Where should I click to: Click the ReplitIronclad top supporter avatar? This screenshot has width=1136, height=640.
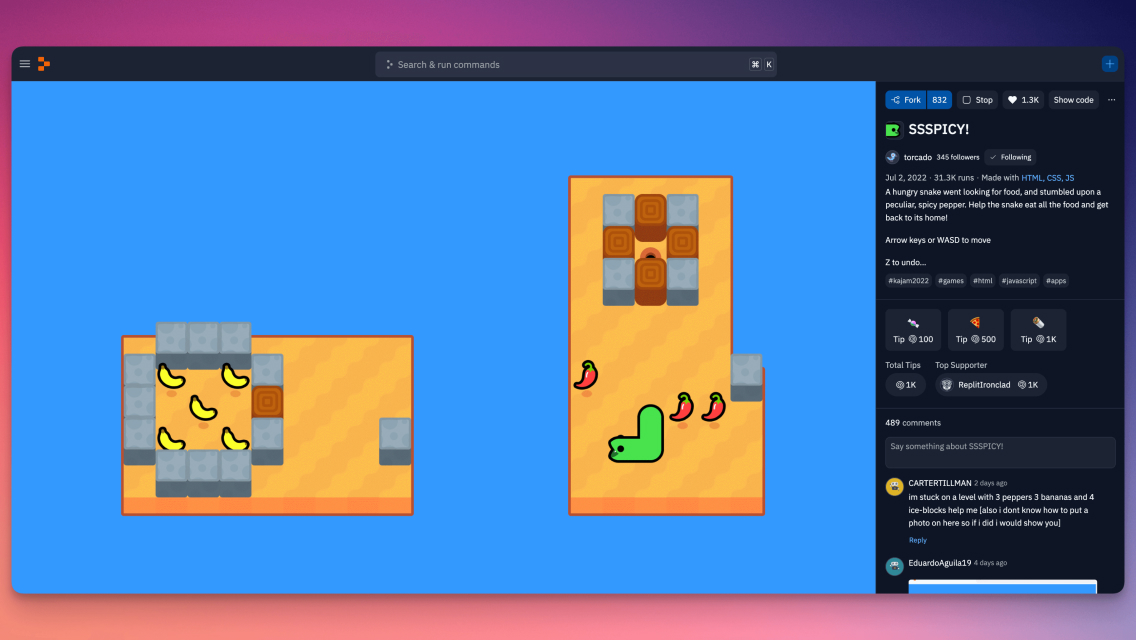tap(946, 384)
